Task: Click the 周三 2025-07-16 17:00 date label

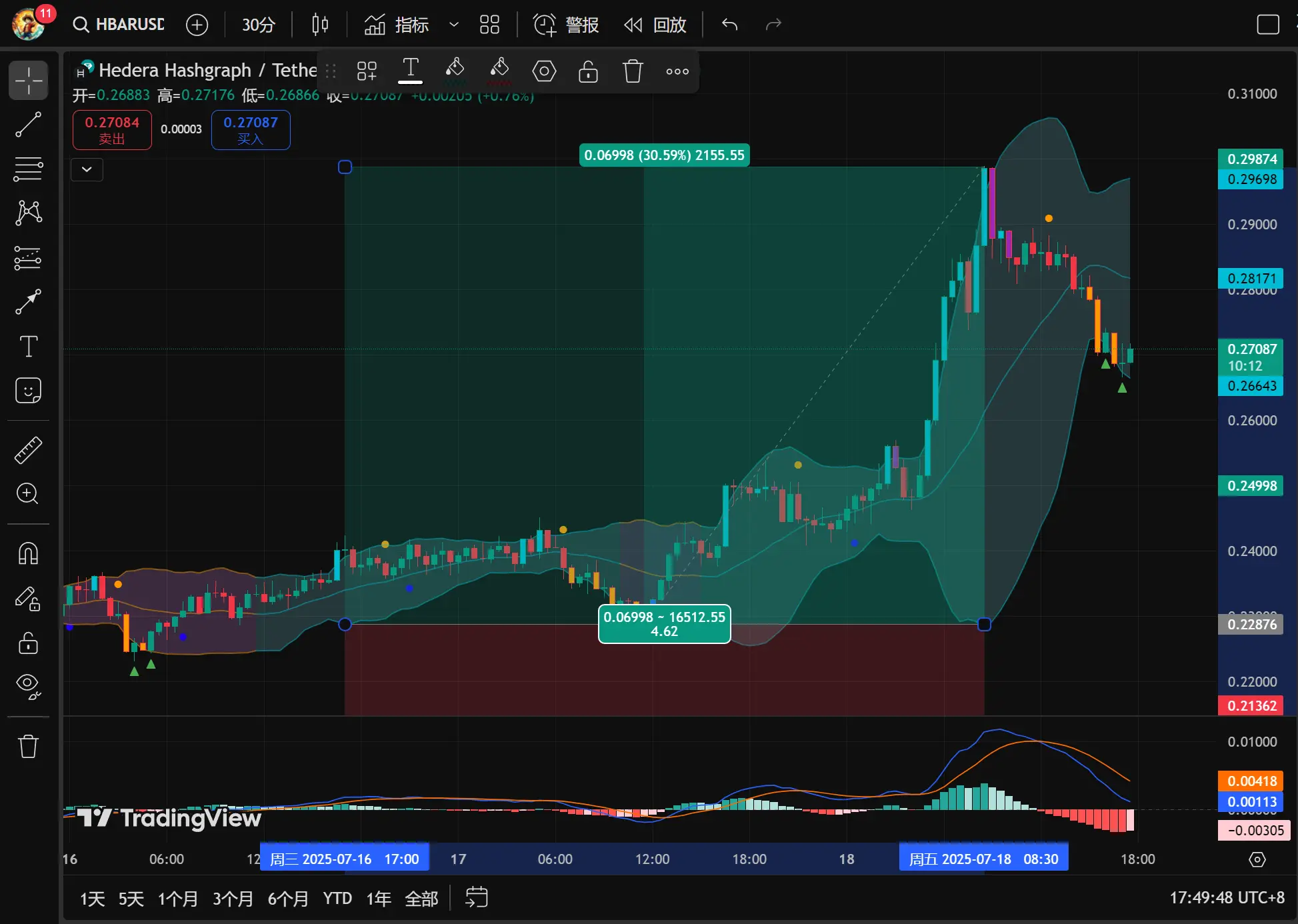Action: click(x=345, y=859)
